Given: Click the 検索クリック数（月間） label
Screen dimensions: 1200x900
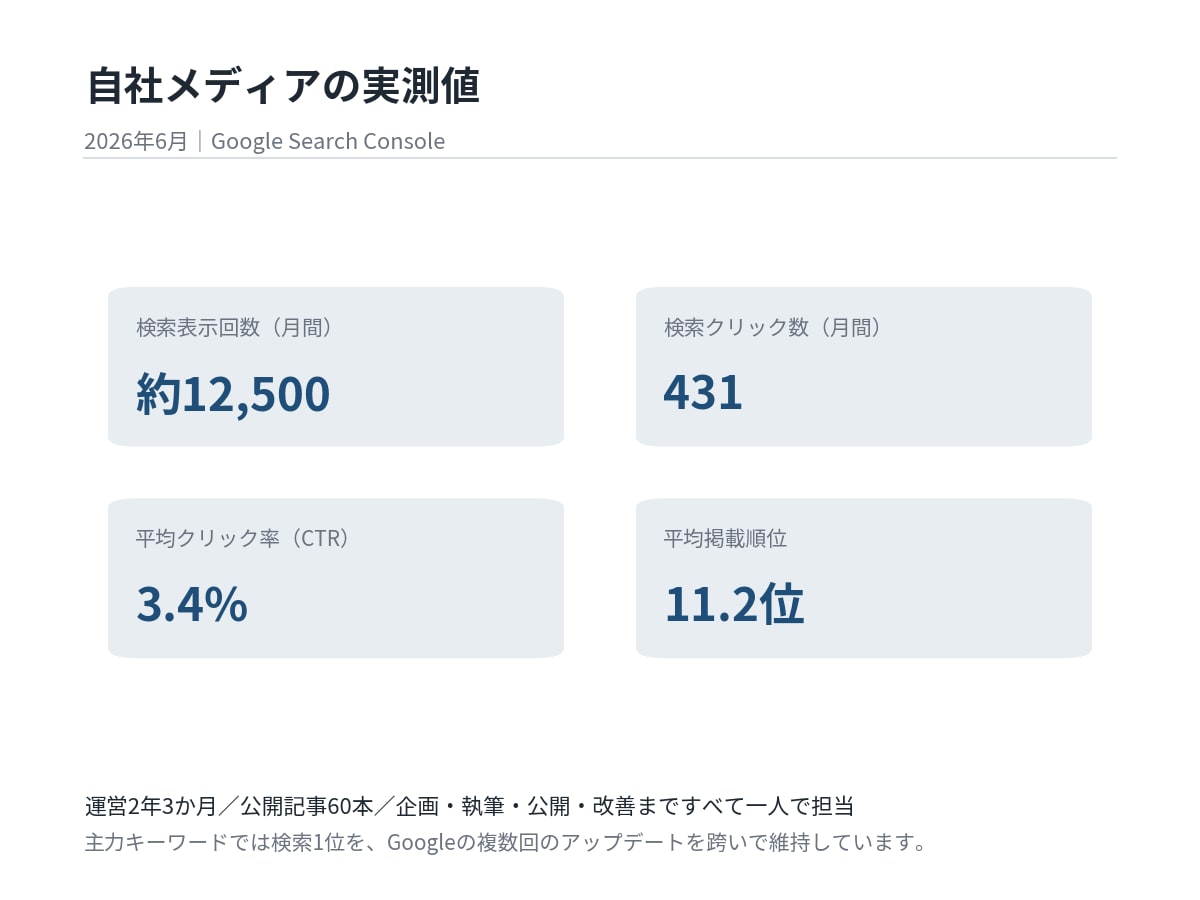Looking at the screenshot, I should pos(773,327).
